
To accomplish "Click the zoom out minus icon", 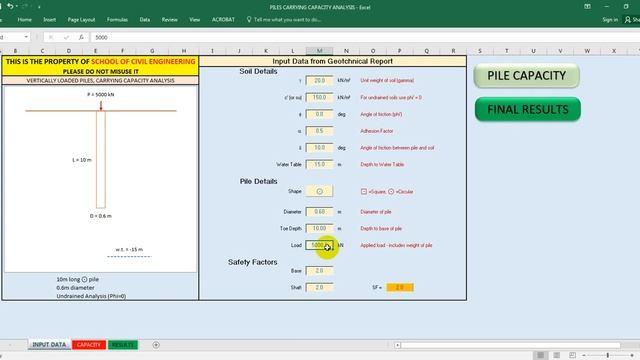I will [584, 356].
